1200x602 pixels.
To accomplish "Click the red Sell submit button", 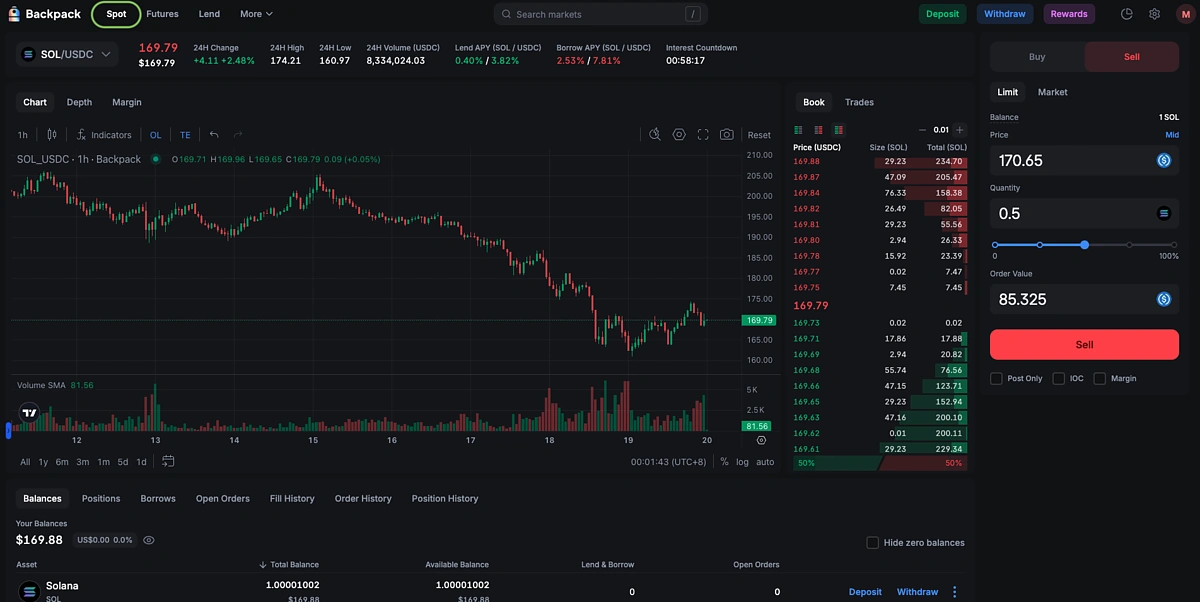I will [1084, 344].
